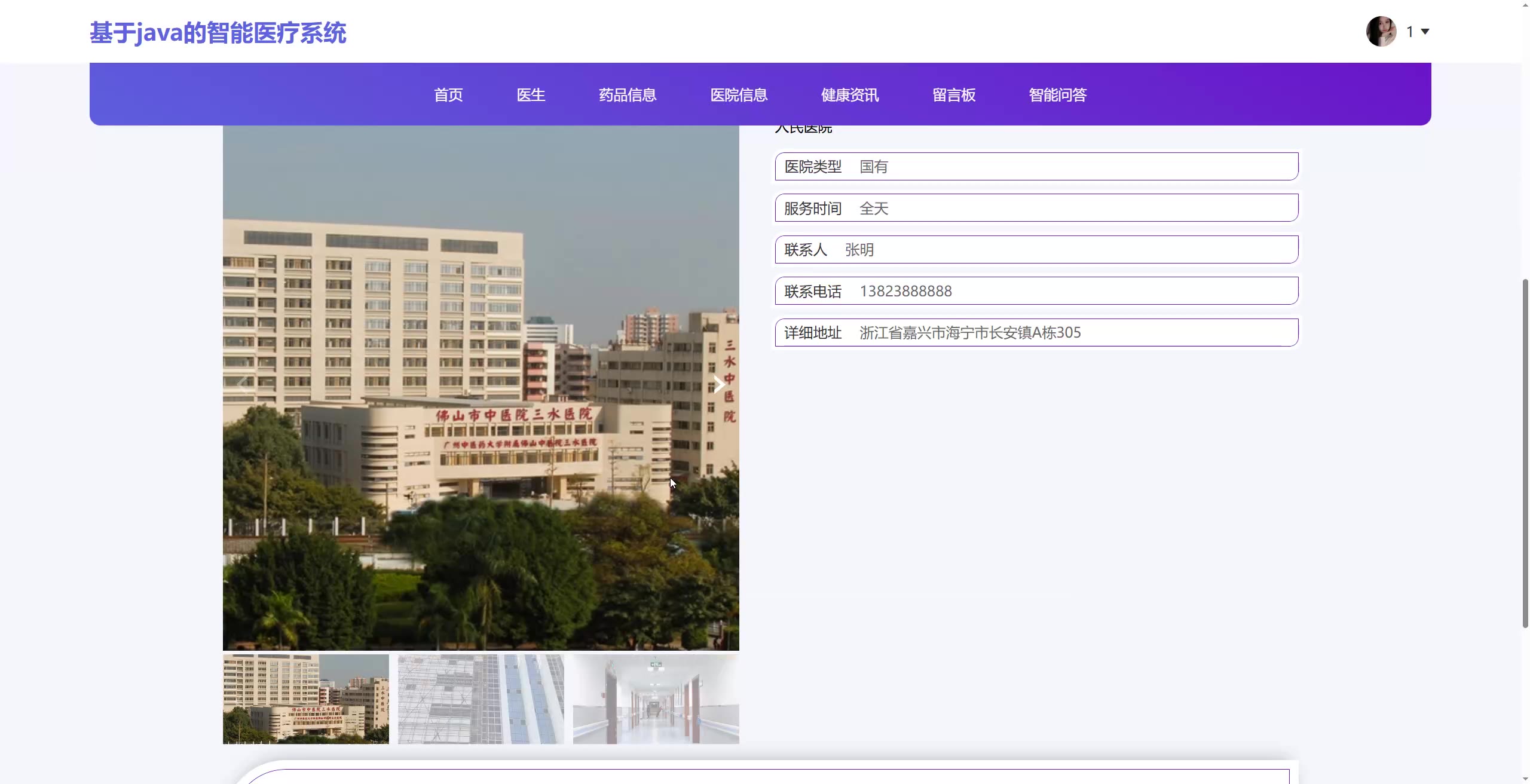Select the glass building thumbnail

point(481,699)
